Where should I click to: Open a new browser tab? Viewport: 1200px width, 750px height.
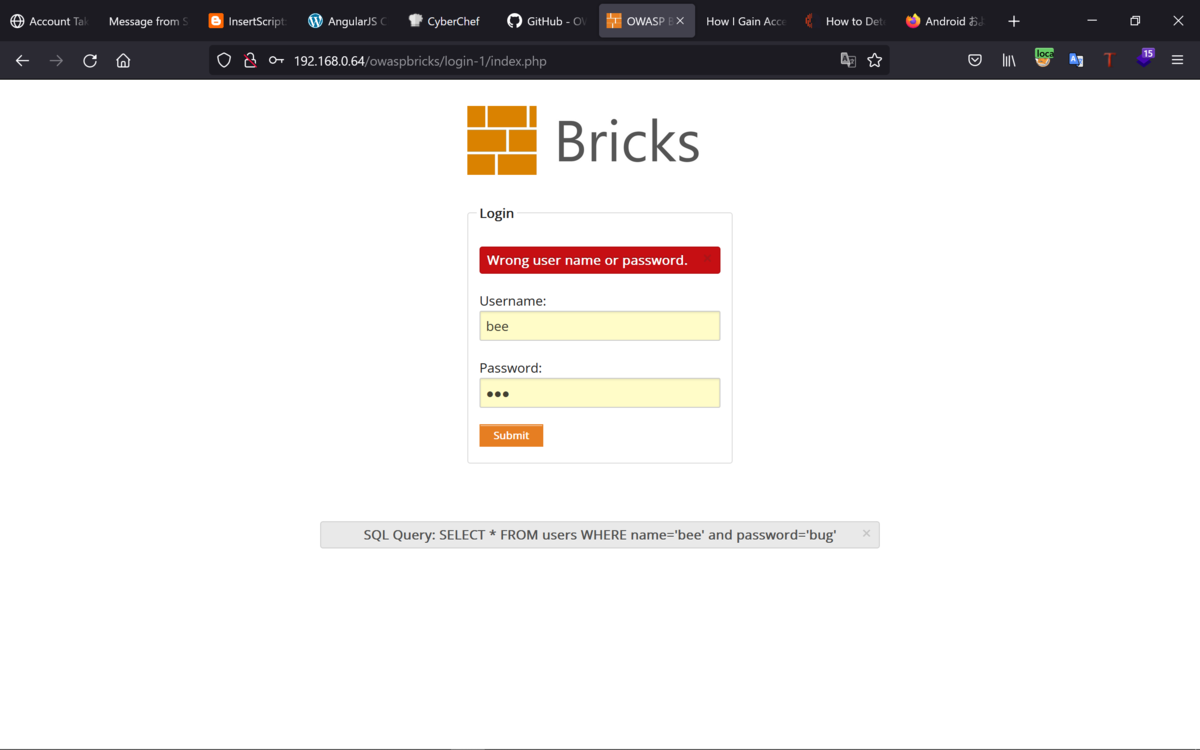[1014, 21]
